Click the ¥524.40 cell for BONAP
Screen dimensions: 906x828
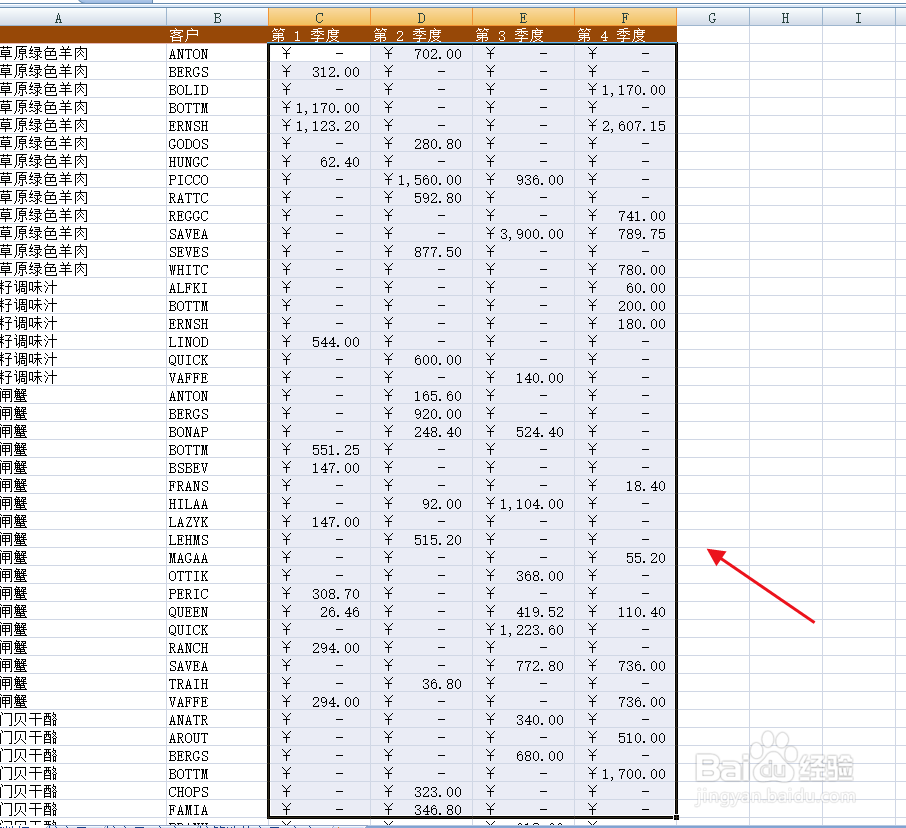523,432
